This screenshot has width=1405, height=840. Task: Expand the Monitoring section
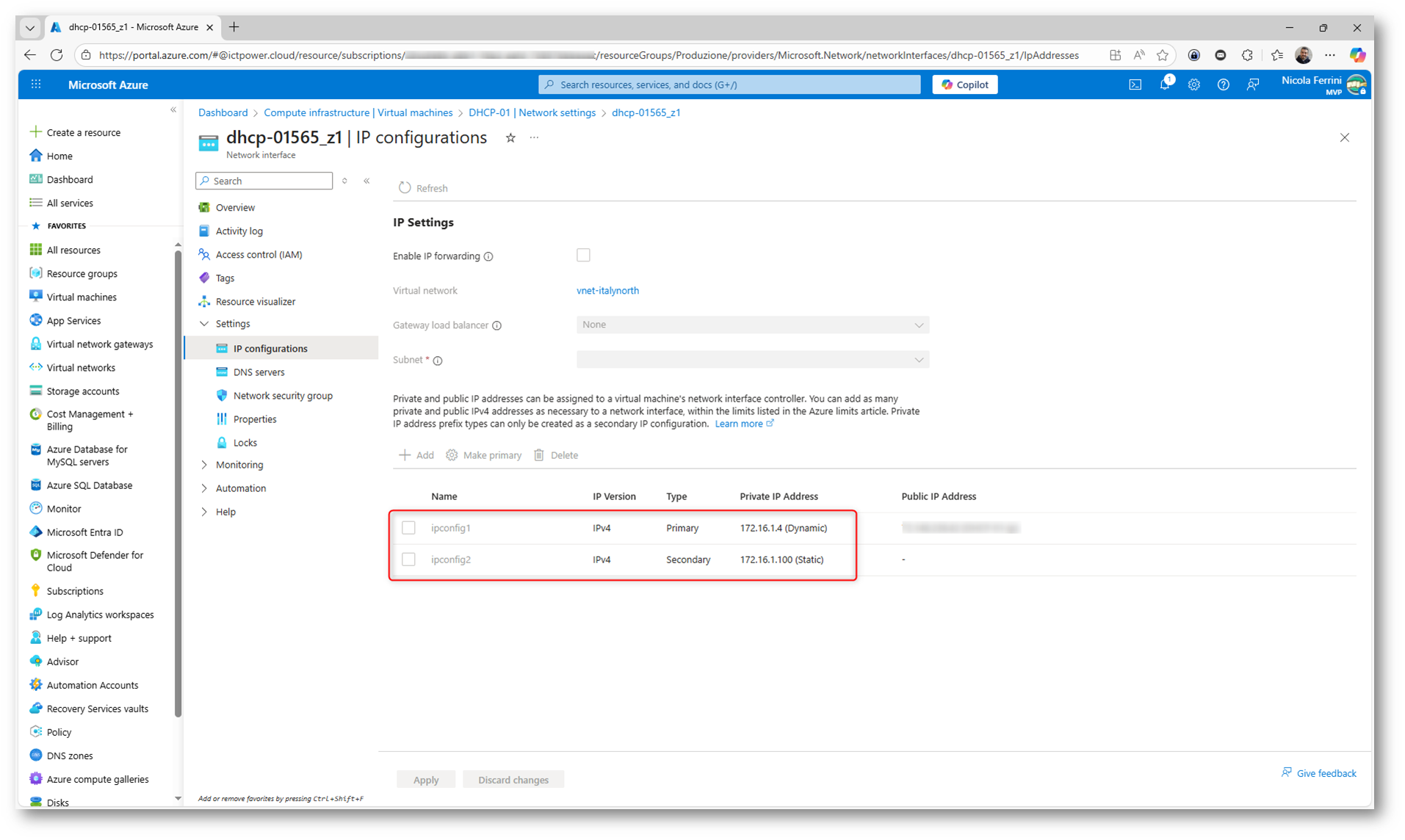(239, 465)
